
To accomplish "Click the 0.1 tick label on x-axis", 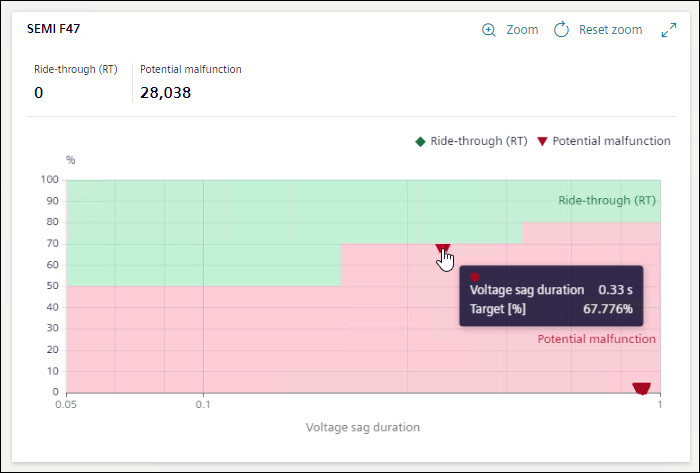I will click(203, 405).
